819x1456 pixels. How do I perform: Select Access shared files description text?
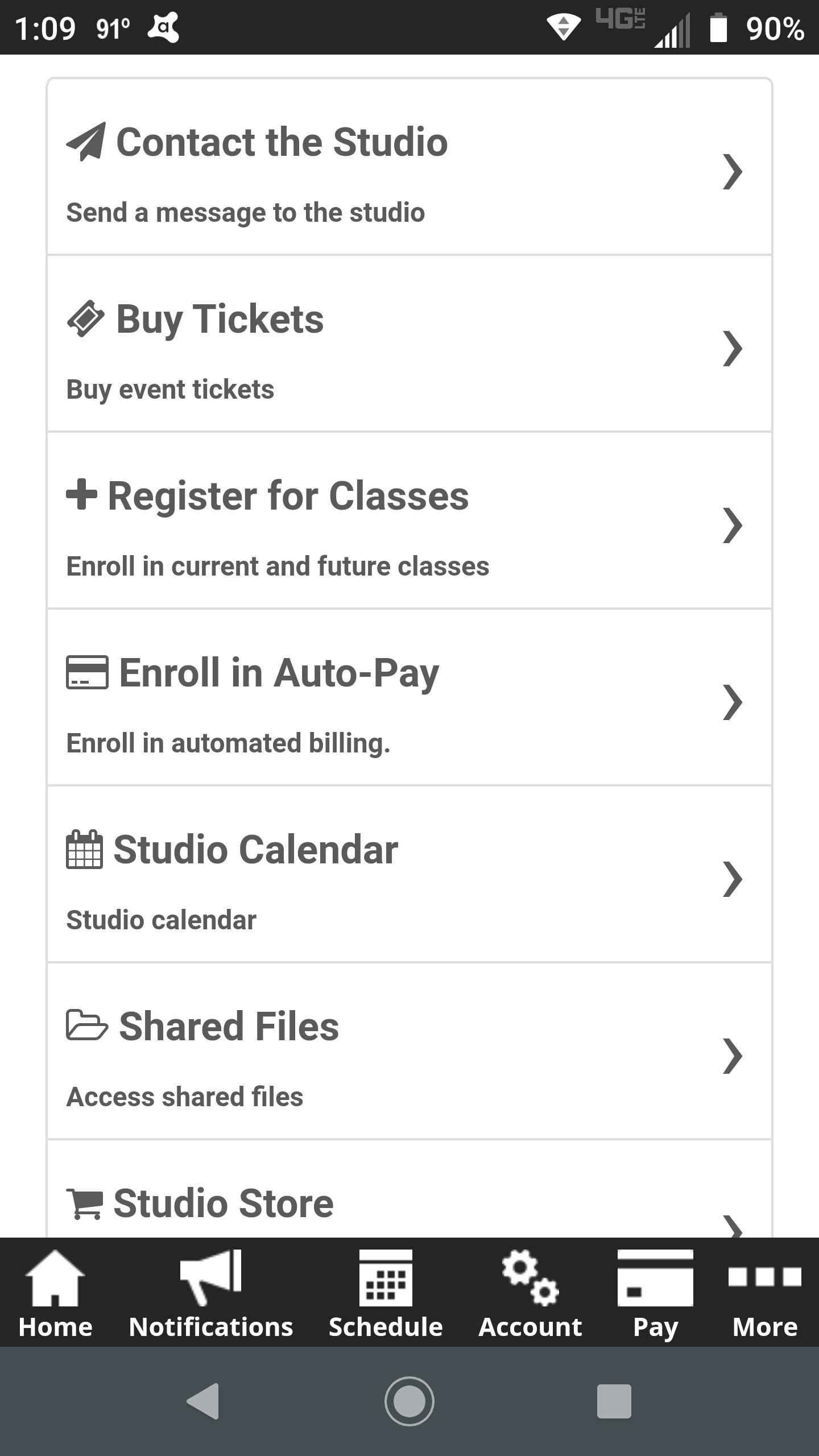pos(185,1097)
